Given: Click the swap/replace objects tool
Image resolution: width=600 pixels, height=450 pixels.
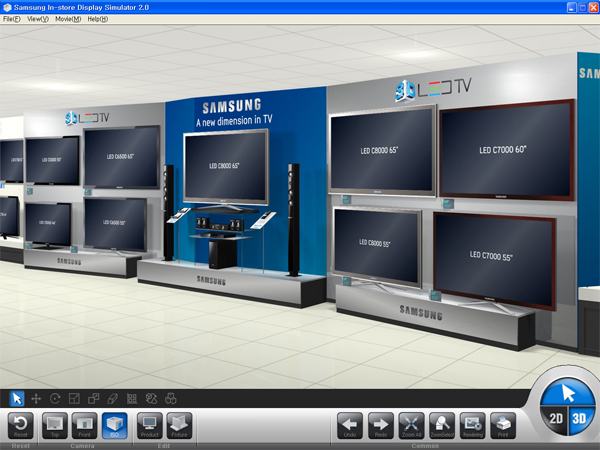Looking at the screenshot, I should (x=151, y=399).
